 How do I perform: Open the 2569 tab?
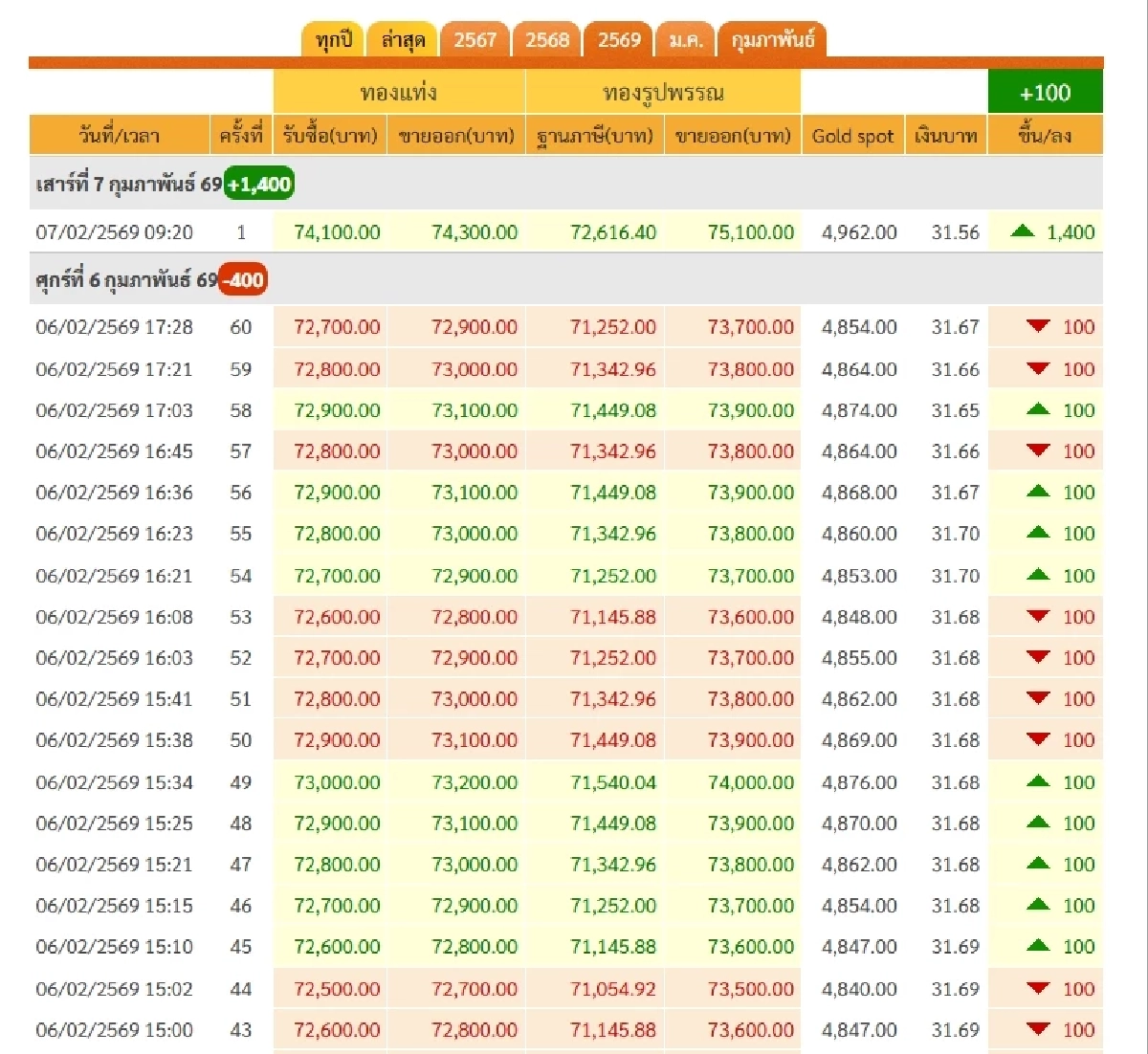(x=619, y=39)
